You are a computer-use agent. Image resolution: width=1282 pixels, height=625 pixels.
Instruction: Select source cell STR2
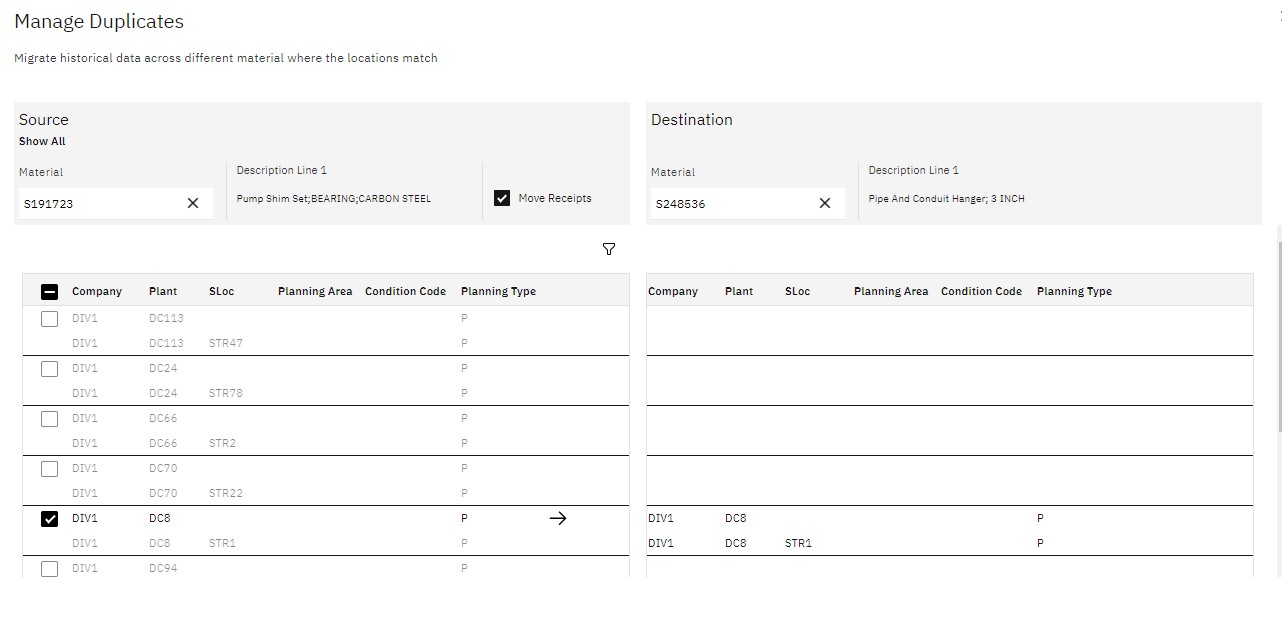tap(222, 443)
